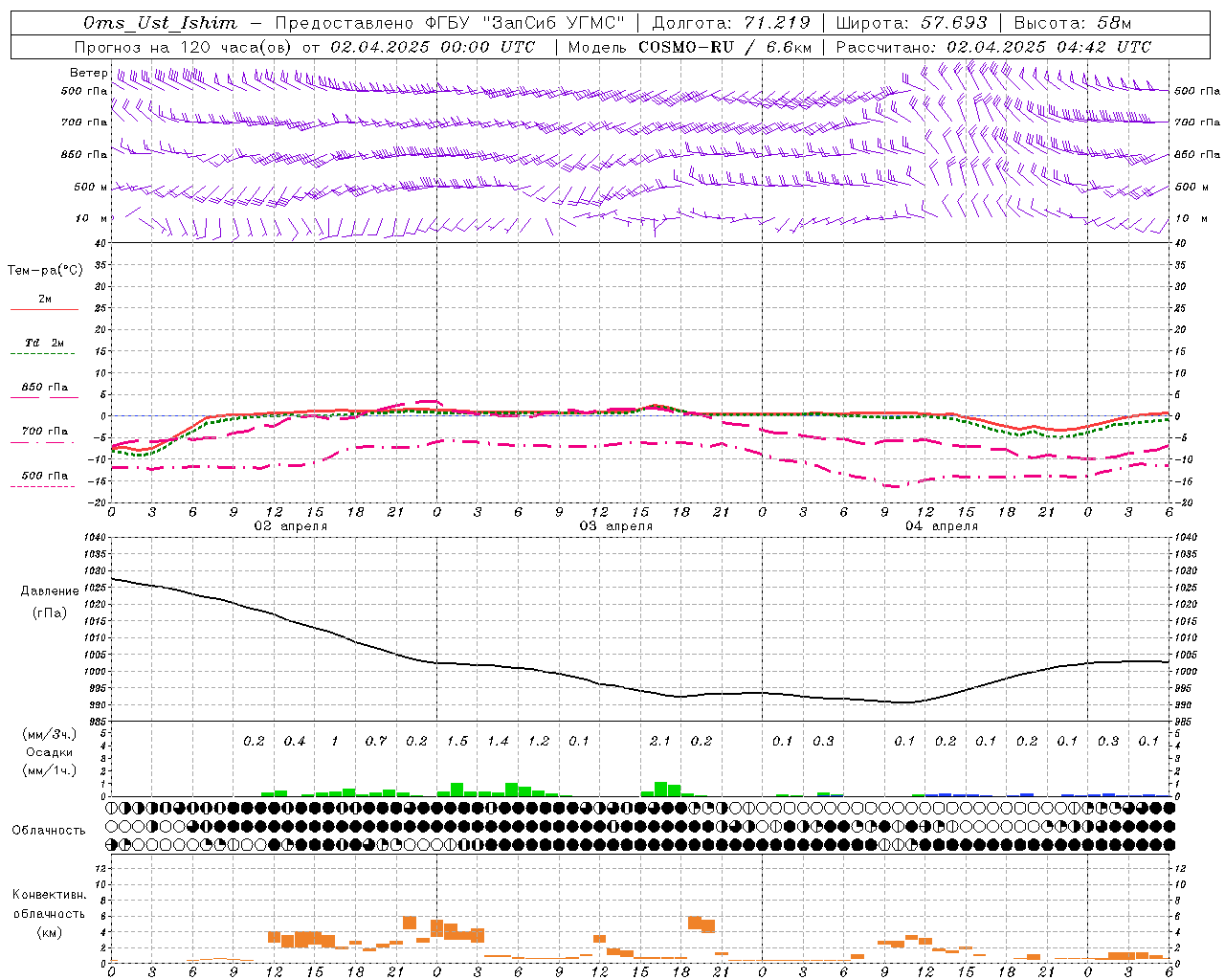Click the precipitation value 1.2

(539, 741)
